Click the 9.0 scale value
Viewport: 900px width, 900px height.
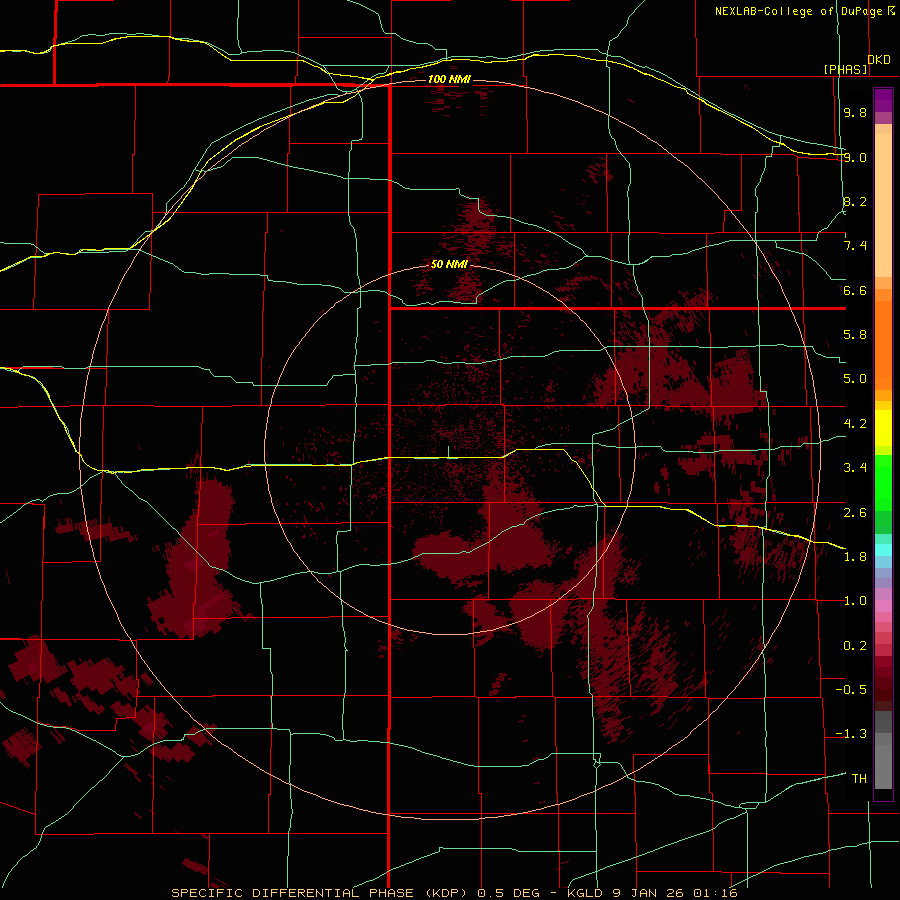[x=855, y=157]
